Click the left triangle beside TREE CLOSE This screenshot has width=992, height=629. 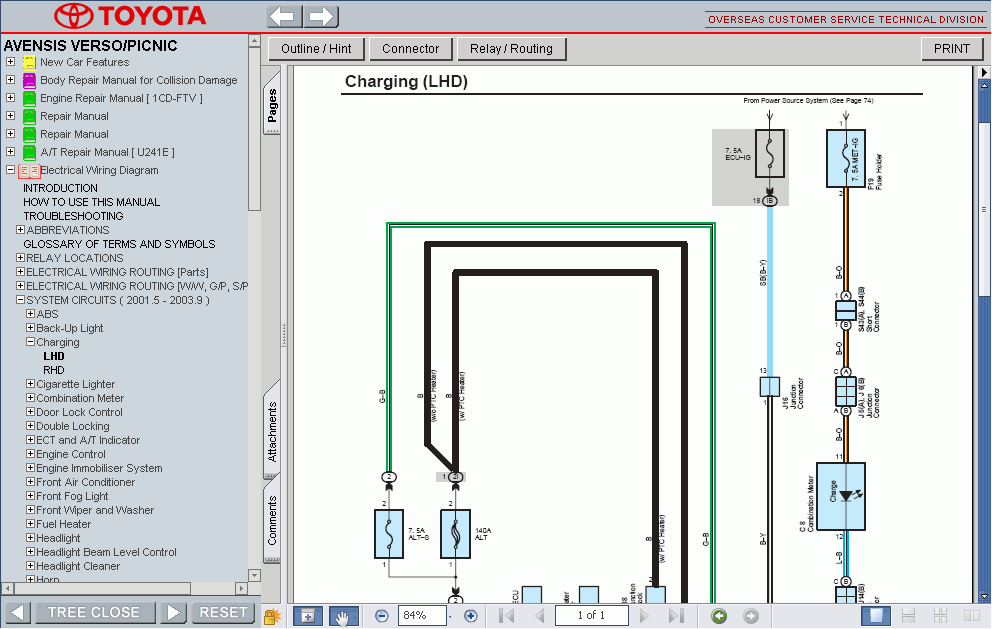[x=18, y=613]
